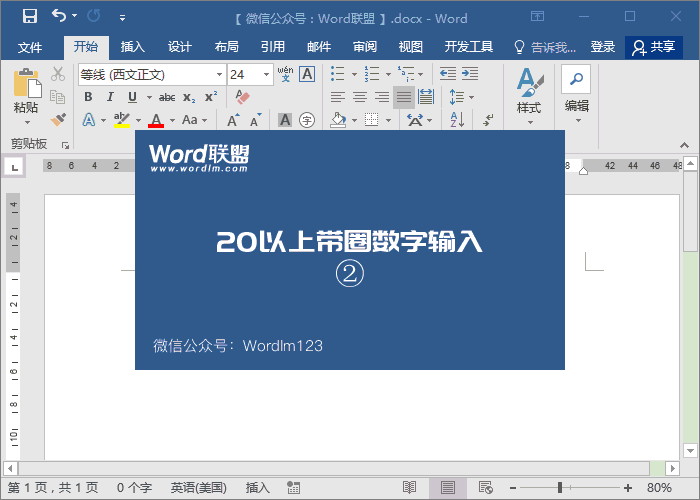Image resolution: width=700 pixels, height=500 pixels.
Task: Align text right
Action: (382, 97)
